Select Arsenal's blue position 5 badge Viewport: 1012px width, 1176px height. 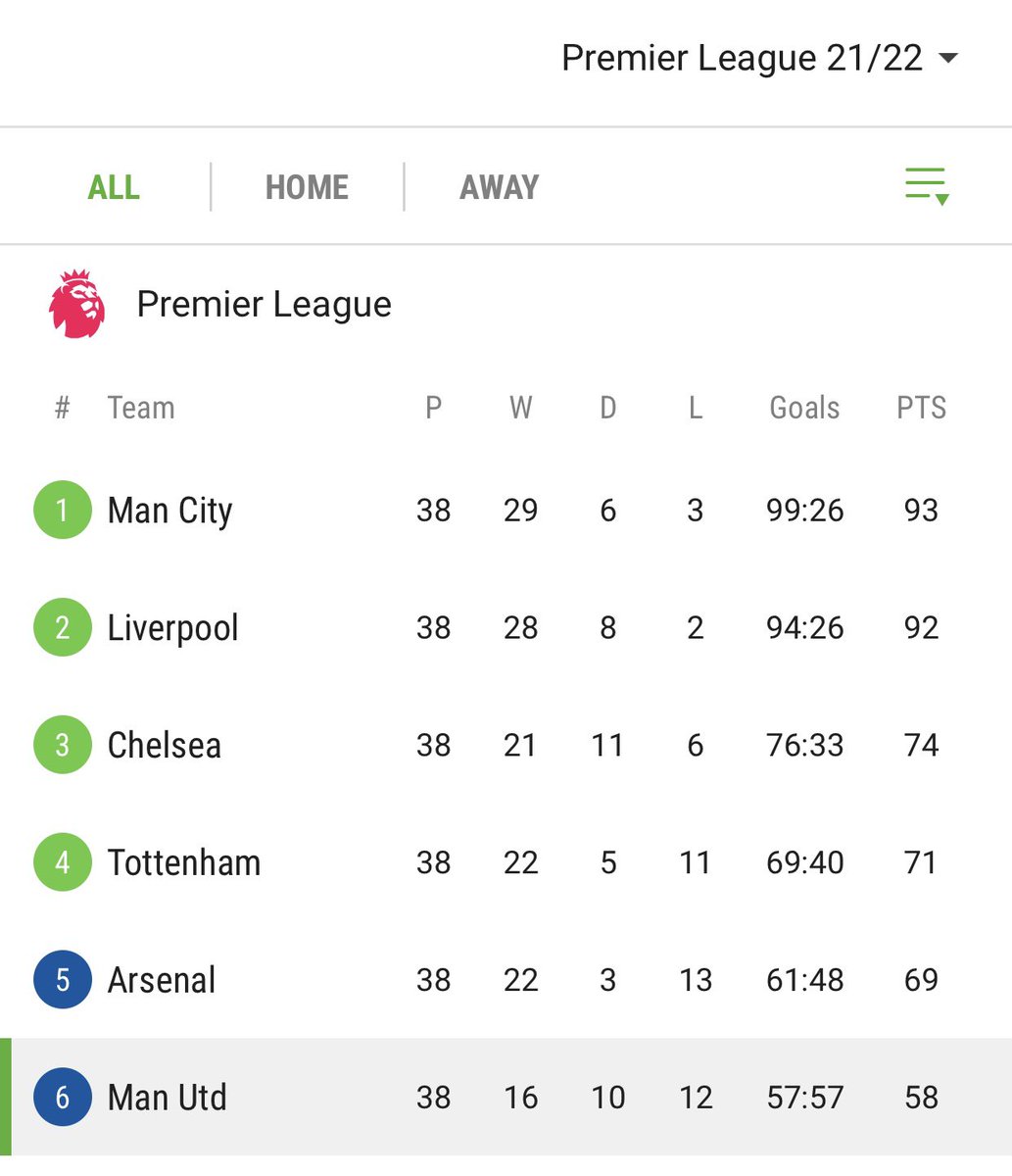(x=63, y=980)
